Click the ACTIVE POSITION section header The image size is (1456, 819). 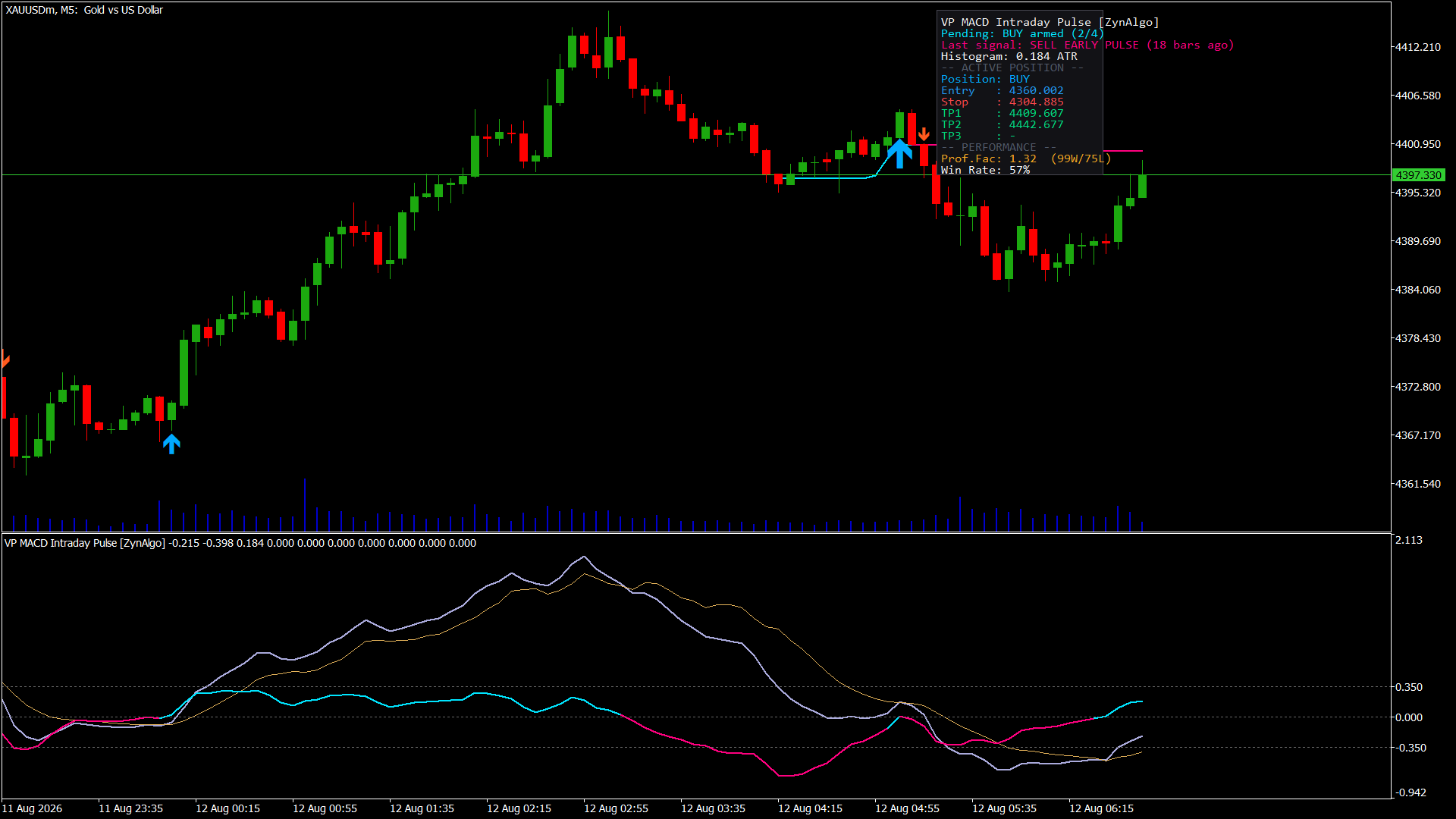pyautogui.click(x=1012, y=67)
